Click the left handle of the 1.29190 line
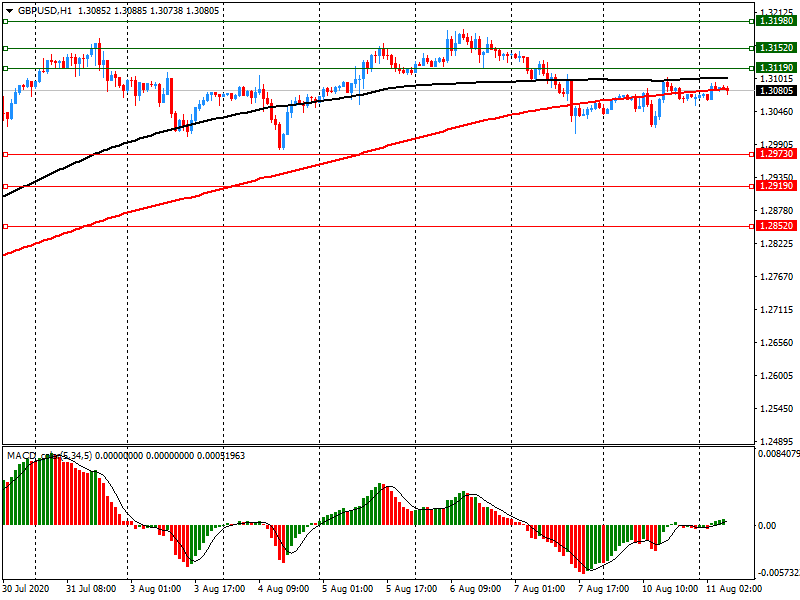Viewport: 800px width, 600px height. point(5,187)
